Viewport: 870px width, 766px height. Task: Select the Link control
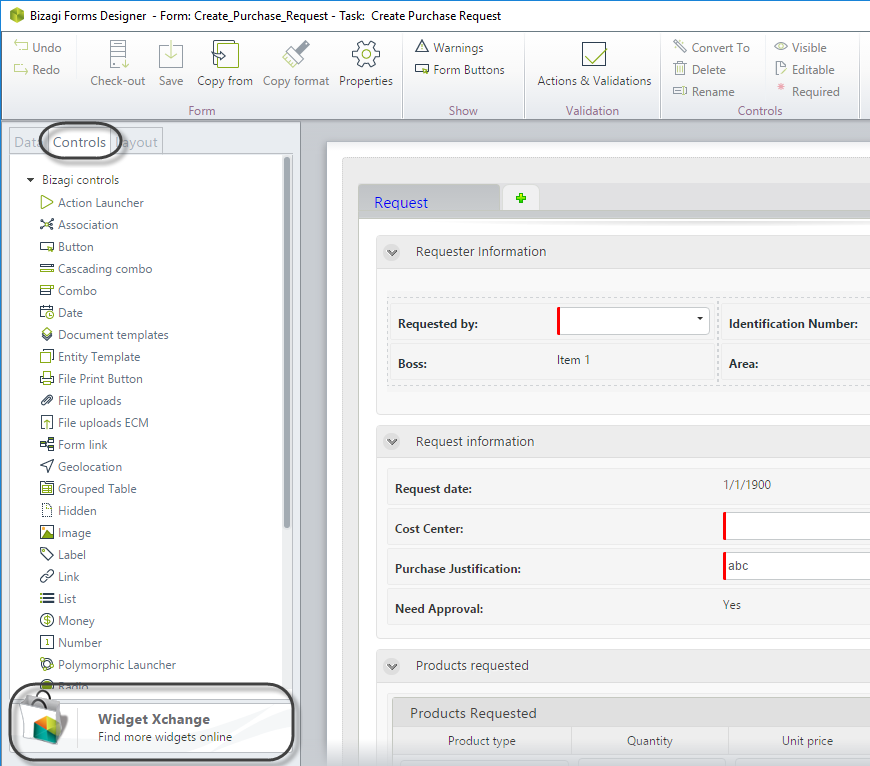click(60, 577)
